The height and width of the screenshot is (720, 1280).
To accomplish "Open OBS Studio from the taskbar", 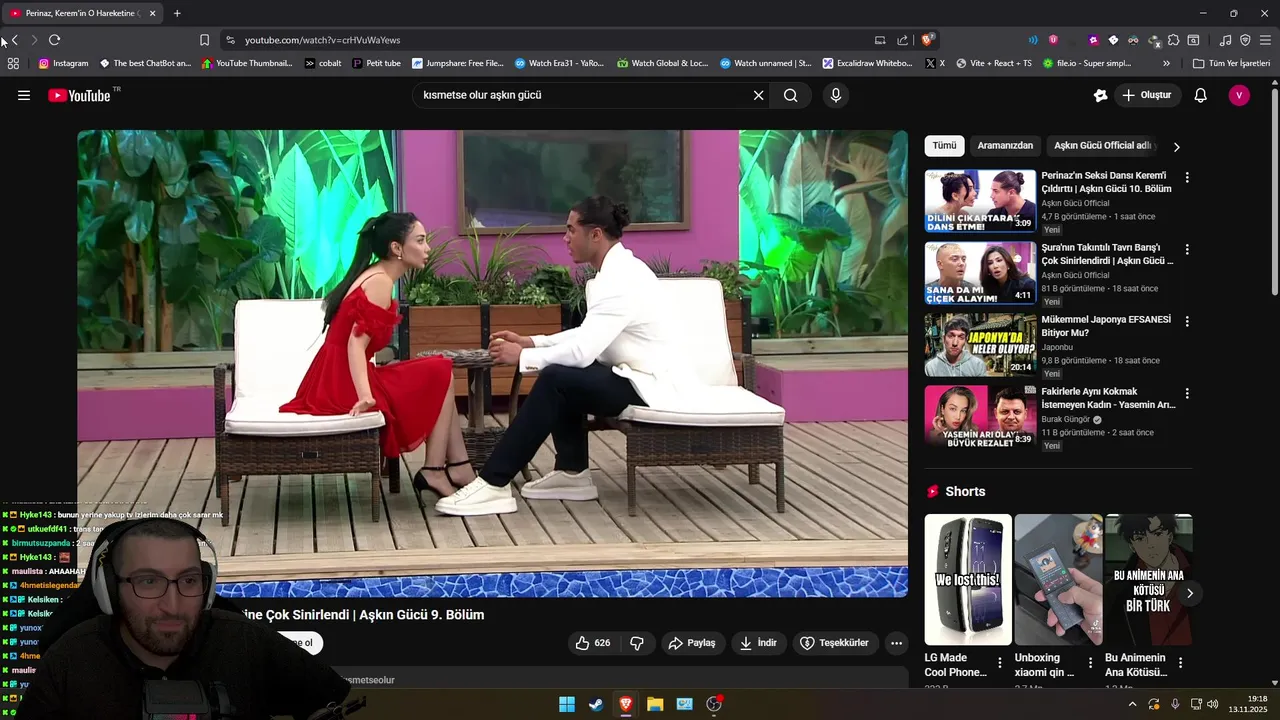I will 714,704.
